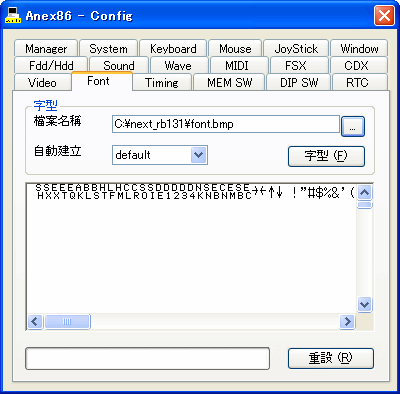
Task: Open the Timing tab
Action: point(162,82)
